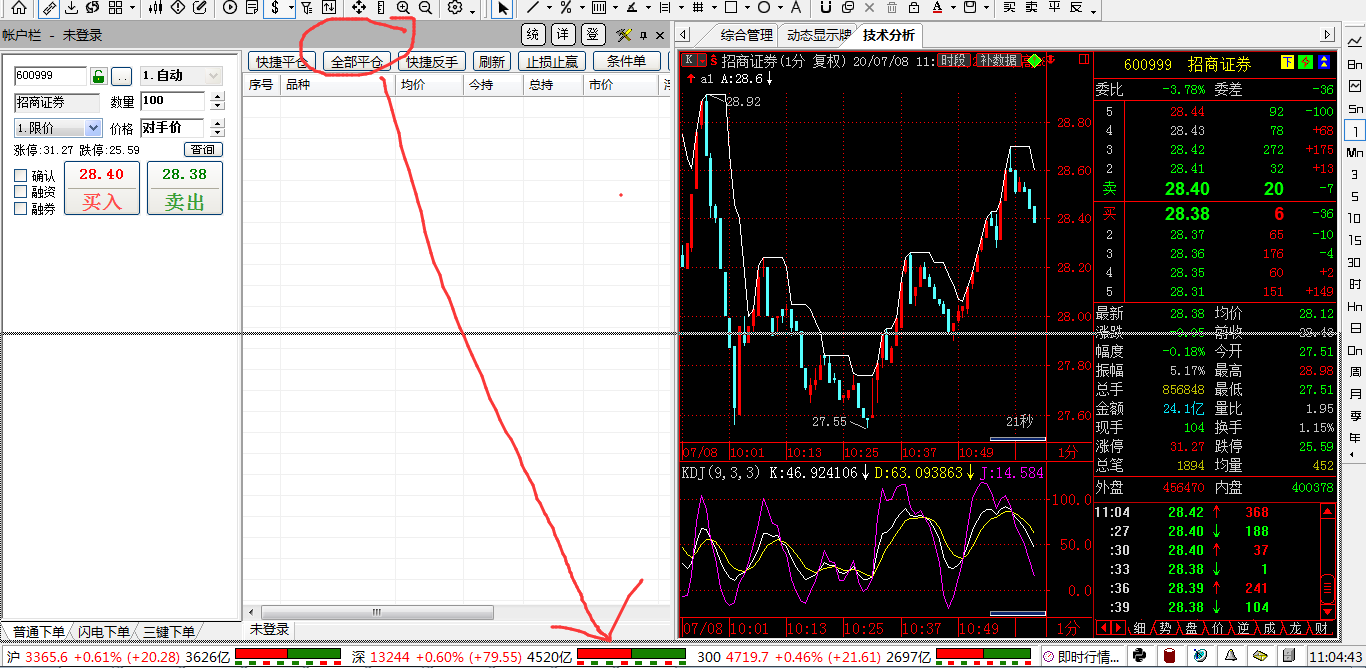The height and width of the screenshot is (668, 1366).
Task: Click the 查询 button
Action: [202, 150]
